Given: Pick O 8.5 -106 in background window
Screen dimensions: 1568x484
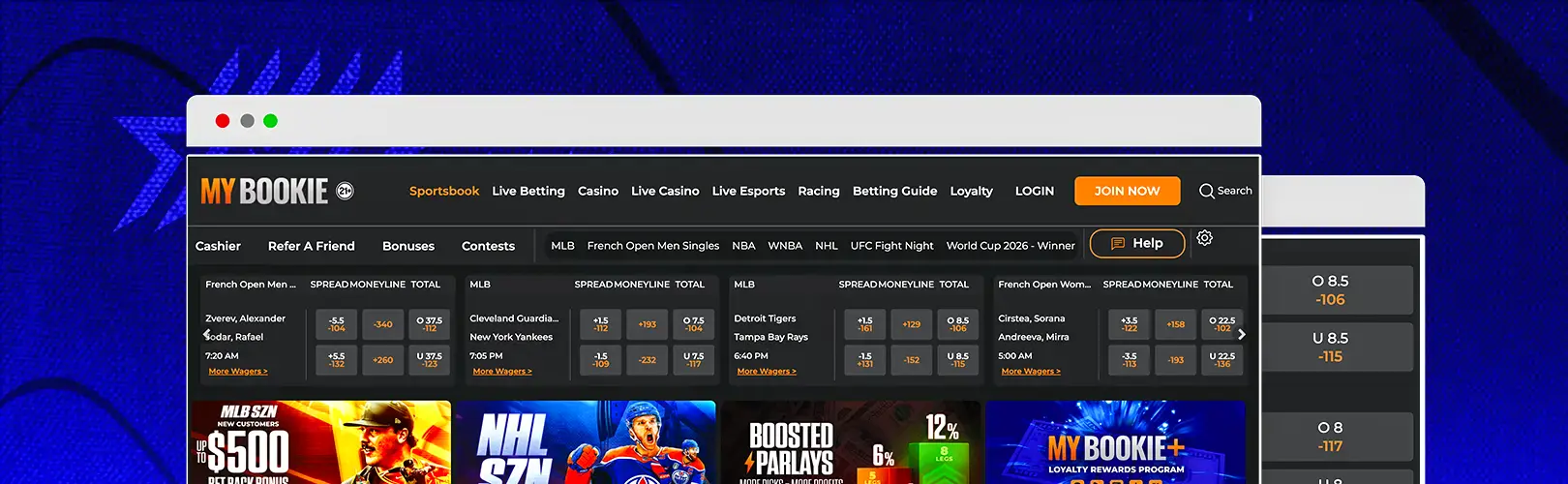Looking at the screenshot, I should 1340,290.
